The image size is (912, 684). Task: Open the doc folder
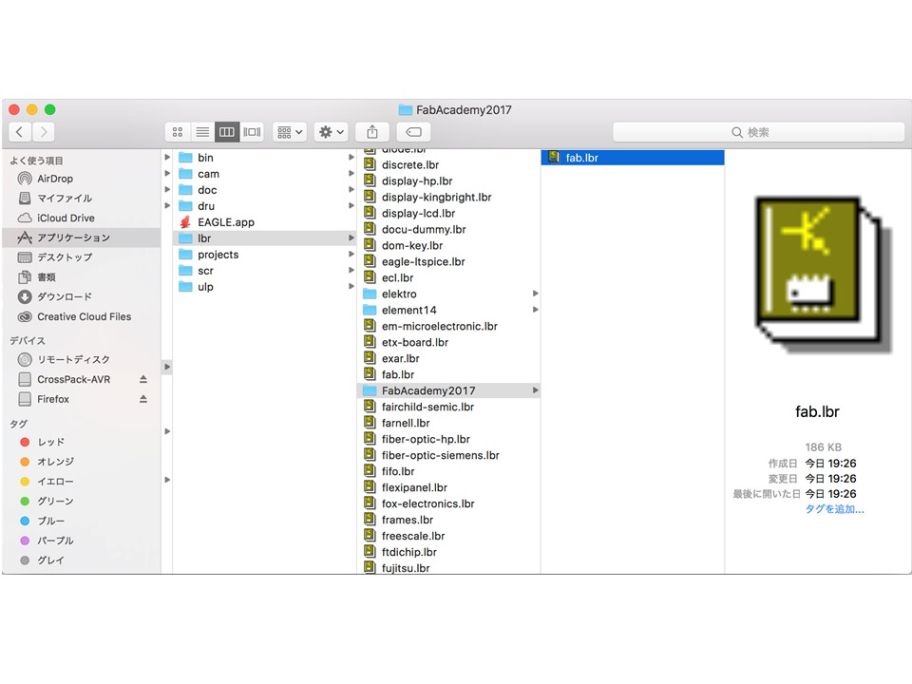pos(265,190)
